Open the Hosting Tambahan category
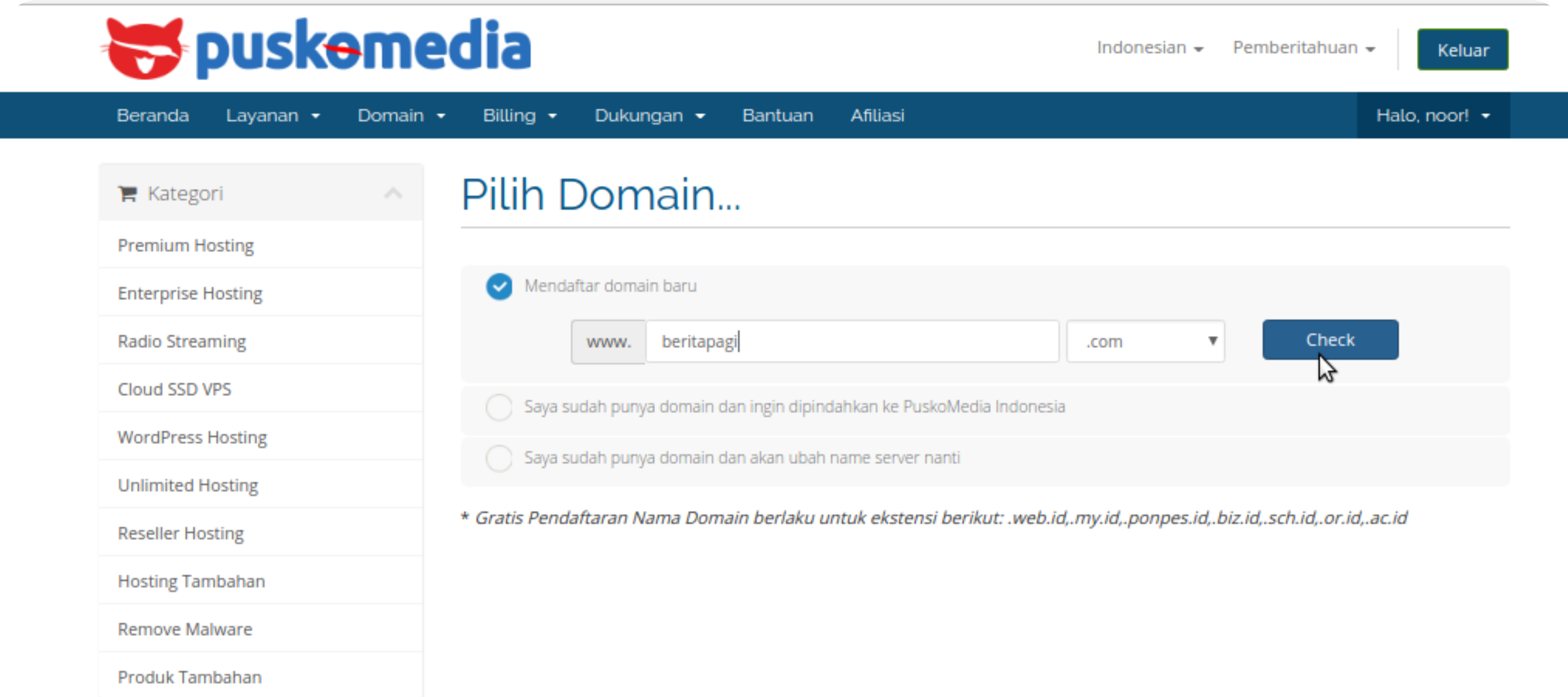The width and height of the screenshot is (1568, 697). click(261, 581)
